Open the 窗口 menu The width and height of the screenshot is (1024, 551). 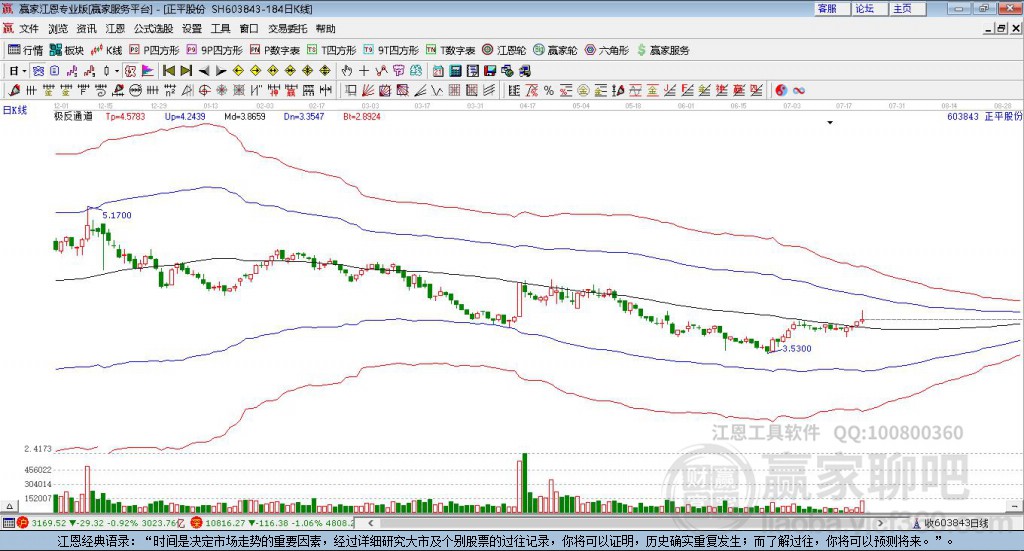pos(249,29)
